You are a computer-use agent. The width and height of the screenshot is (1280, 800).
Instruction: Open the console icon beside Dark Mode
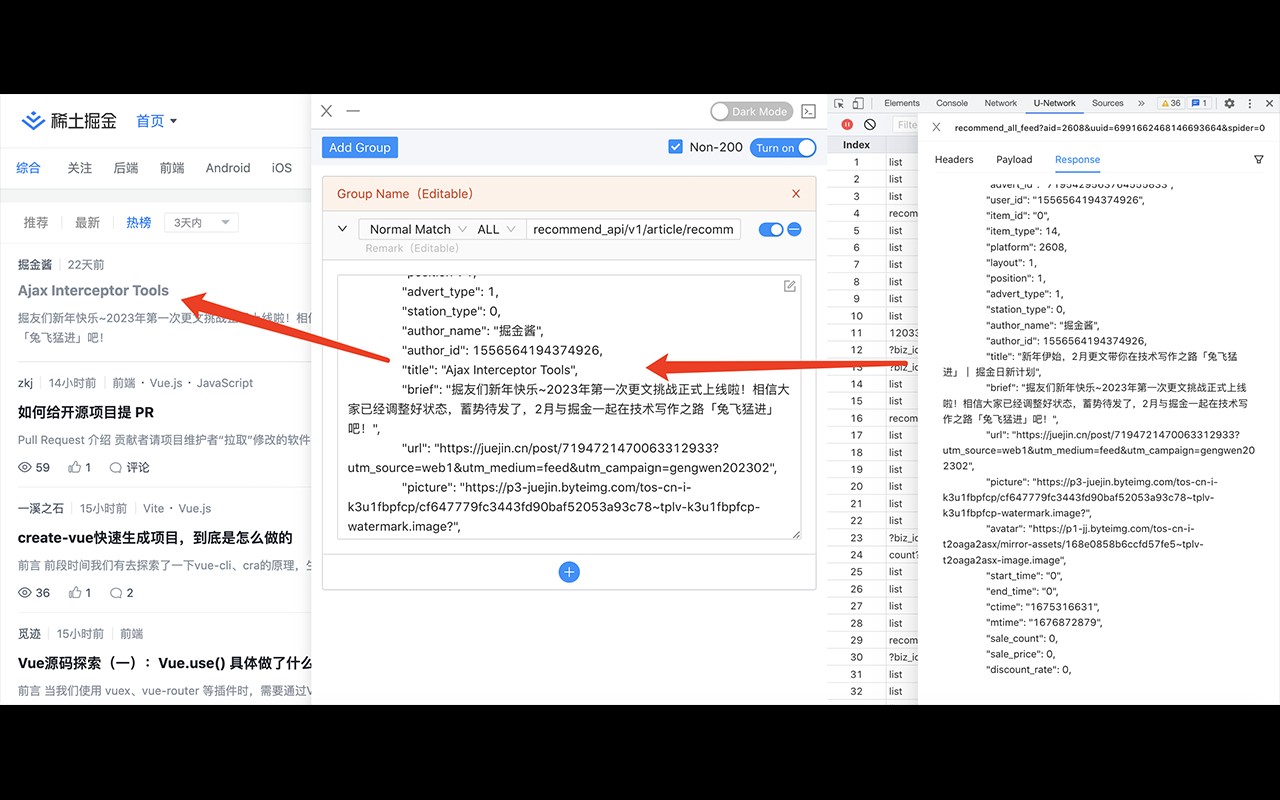pyautogui.click(x=809, y=111)
